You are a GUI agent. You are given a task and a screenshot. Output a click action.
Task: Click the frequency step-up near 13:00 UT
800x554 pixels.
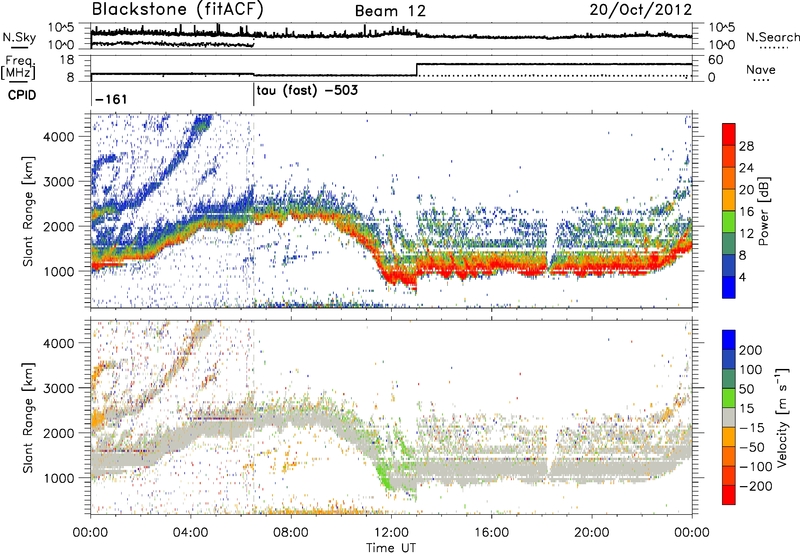pyautogui.click(x=417, y=70)
